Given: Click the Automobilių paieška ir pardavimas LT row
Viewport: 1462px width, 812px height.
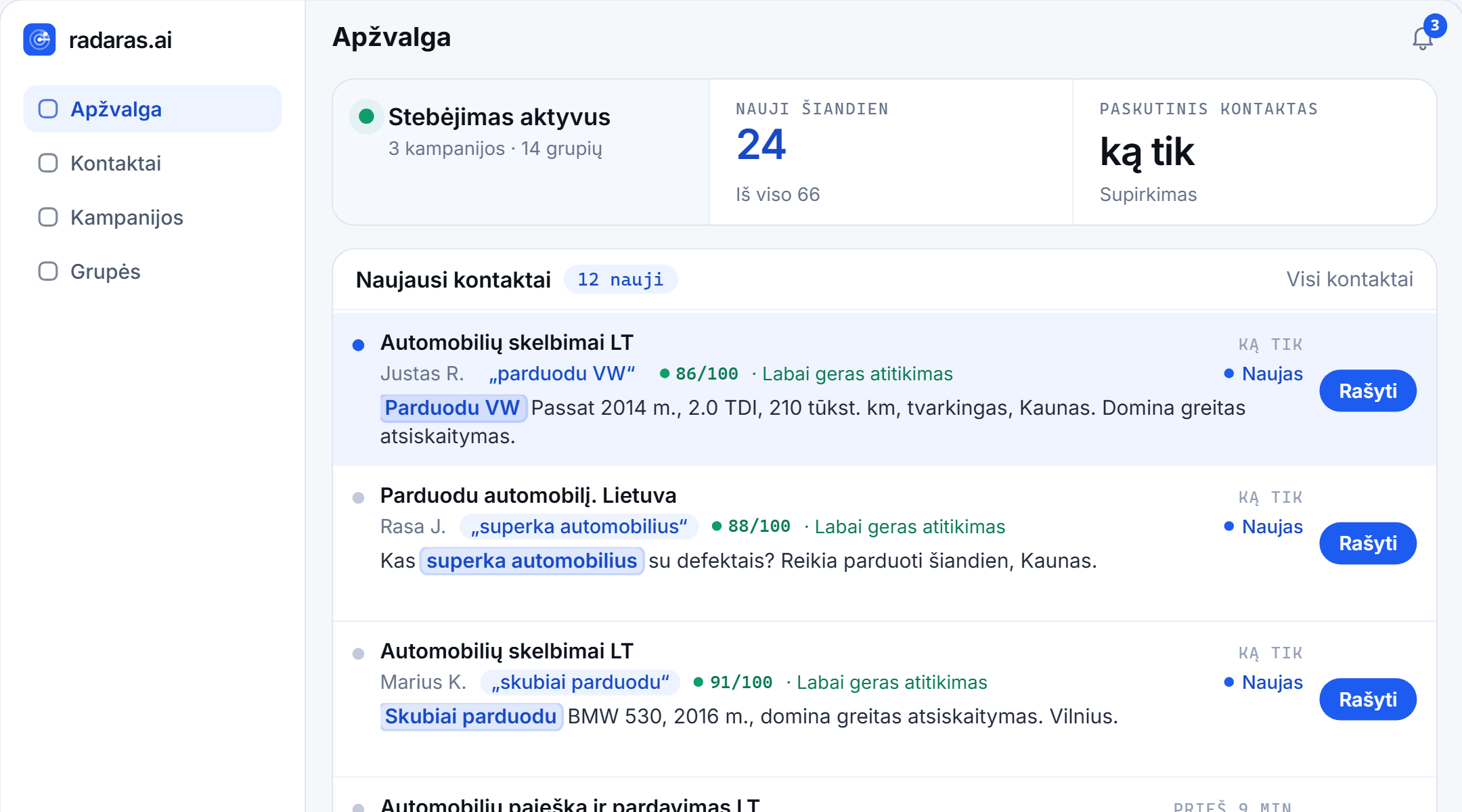Looking at the screenshot, I should click(885, 796).
